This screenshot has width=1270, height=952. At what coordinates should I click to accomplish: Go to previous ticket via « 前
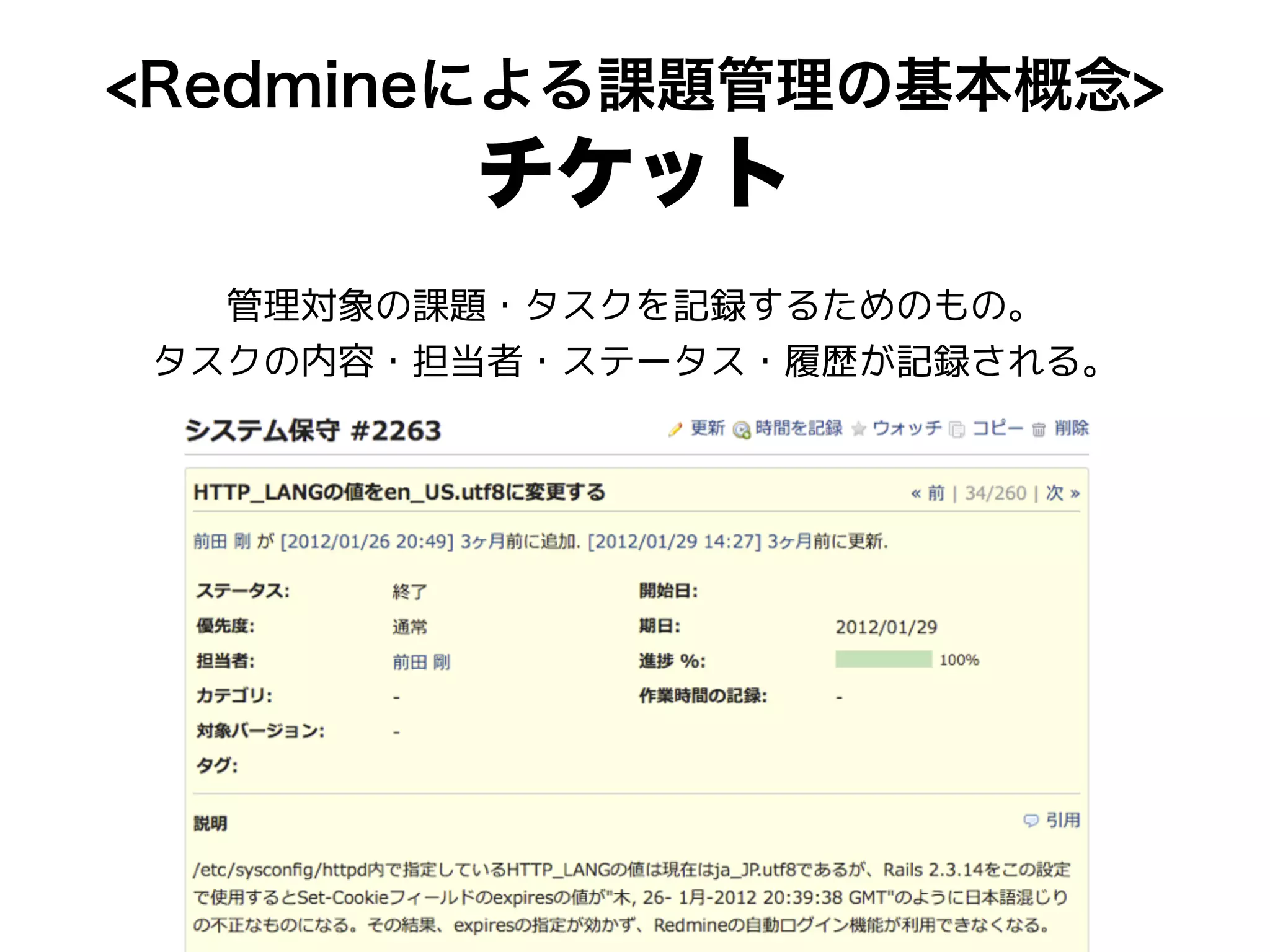click(x=928, y=493)
